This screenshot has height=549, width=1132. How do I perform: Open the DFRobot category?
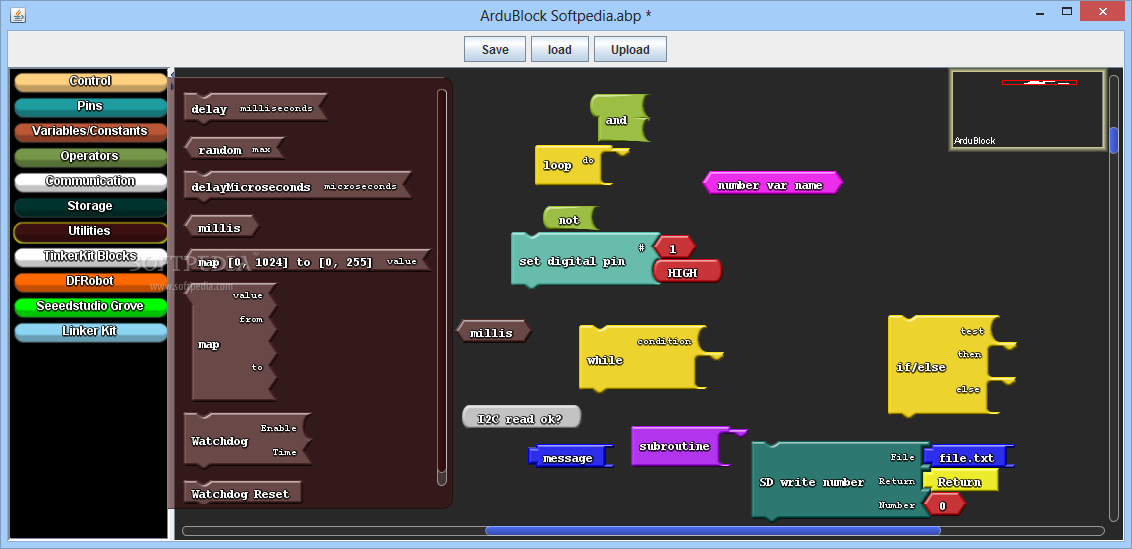90,282
